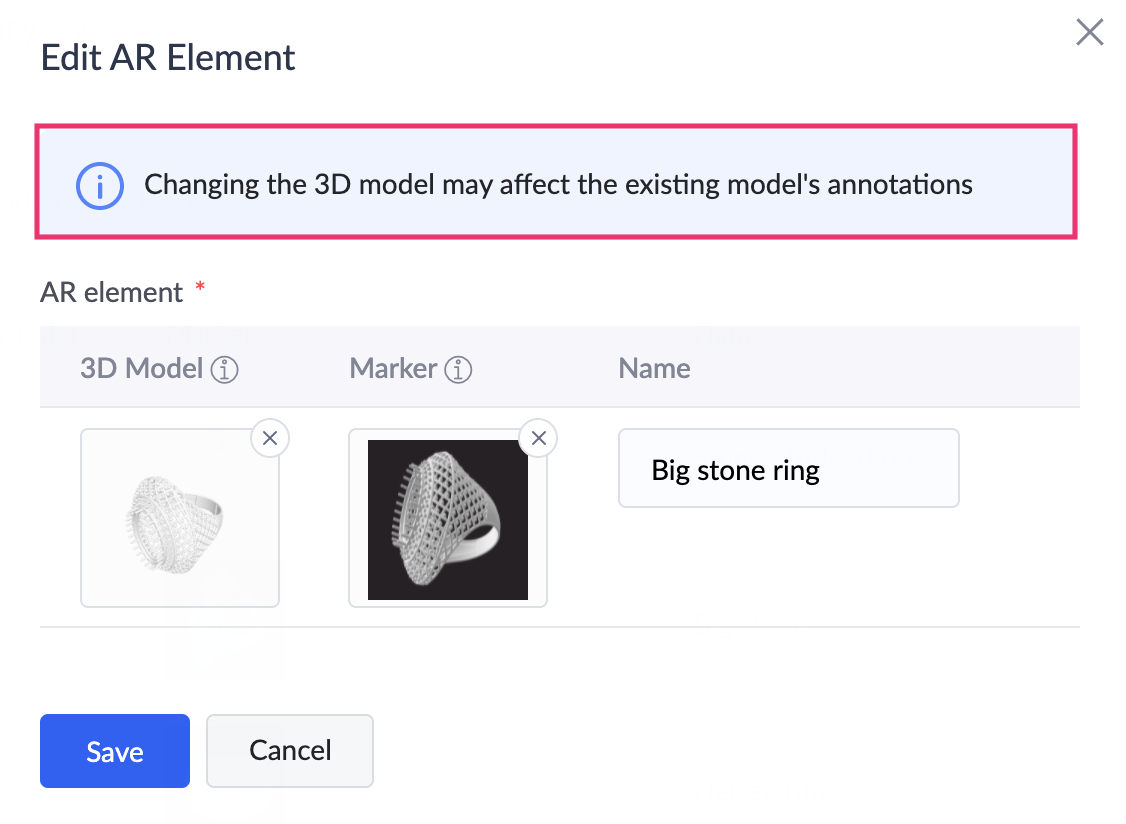Select the 3D model ring thumbnail

click(x=180, y=518)
